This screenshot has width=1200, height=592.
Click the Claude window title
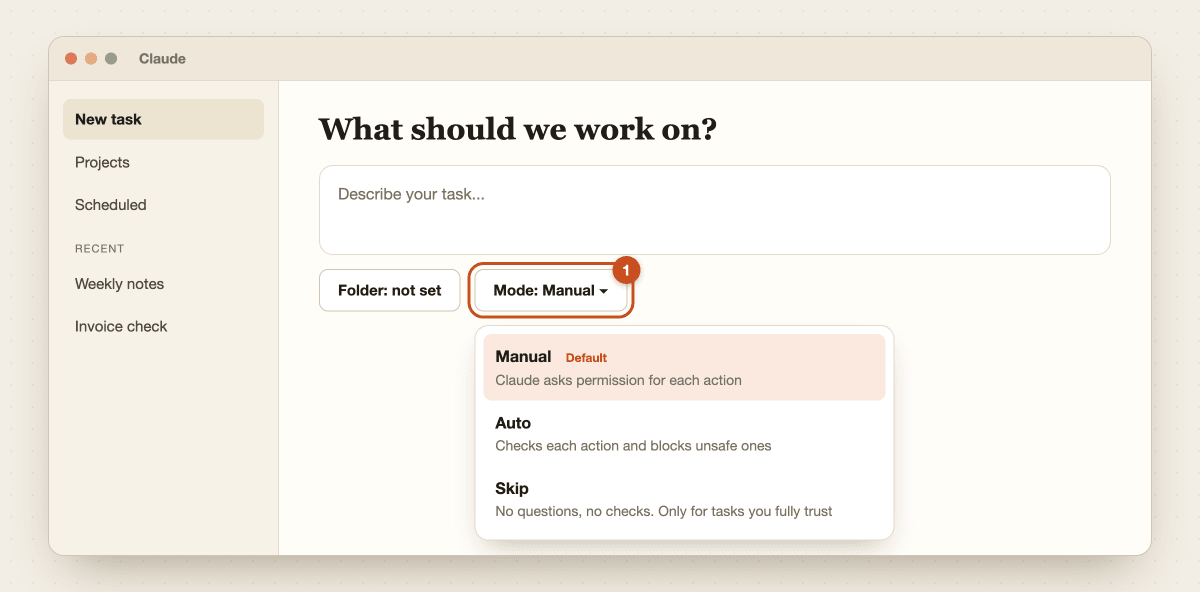[x=162, y=59]
